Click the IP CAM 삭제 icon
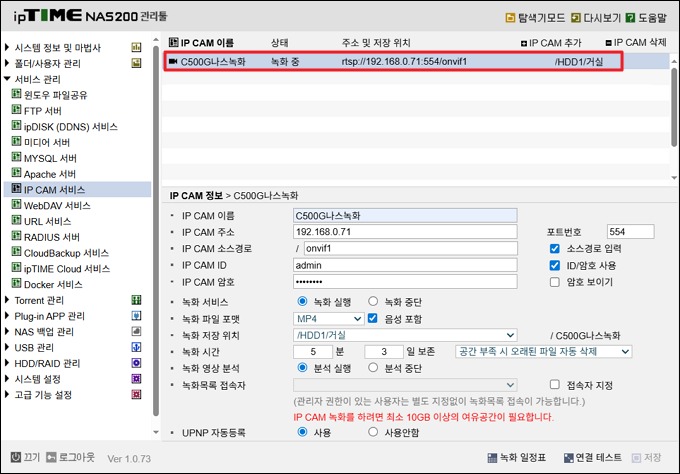 click(x=609, y=44)
